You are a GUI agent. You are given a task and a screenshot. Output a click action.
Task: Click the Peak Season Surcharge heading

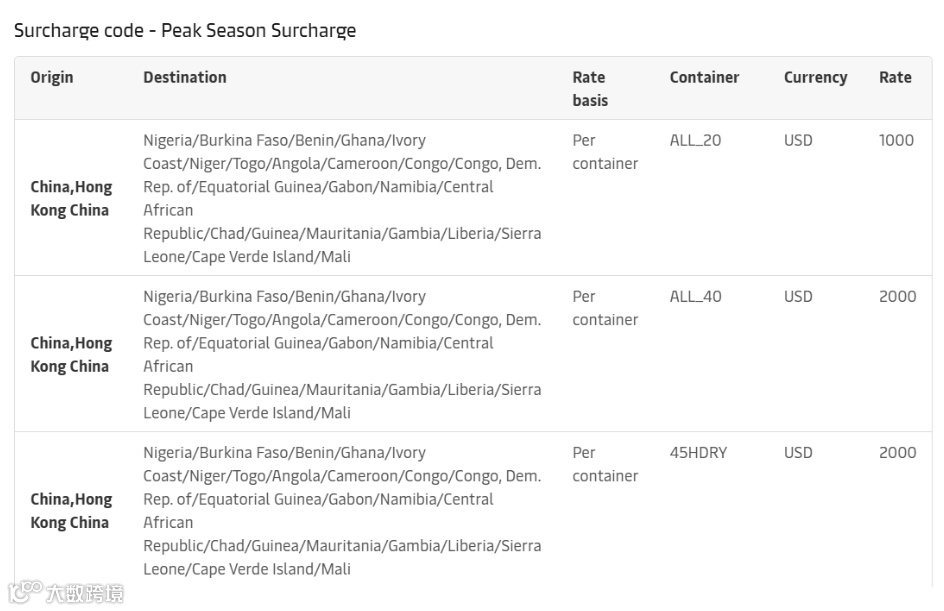185,30
